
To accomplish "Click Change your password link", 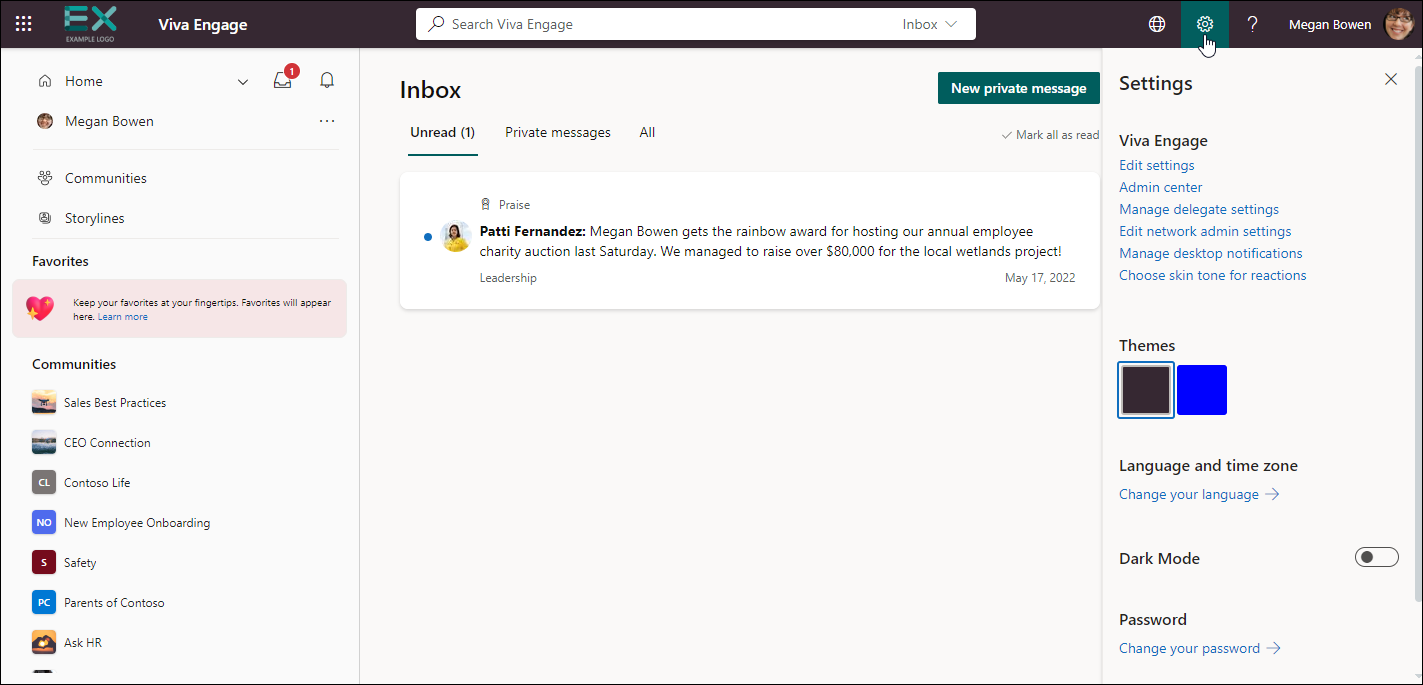I will (1200, 648).
